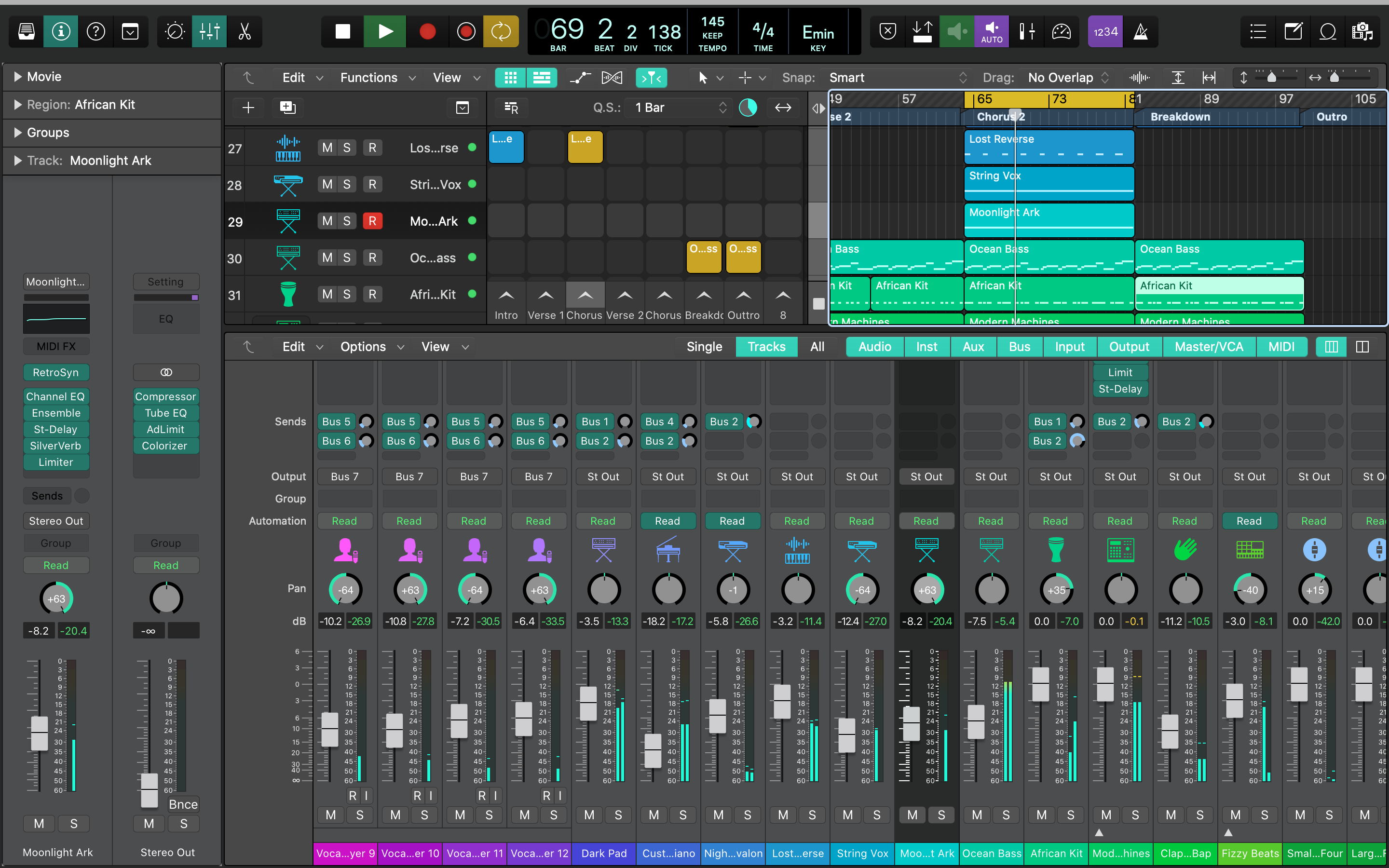Open the List Editors icon
The width and height of the screenshot is (1389, 868).
[x=1258, y=31]
